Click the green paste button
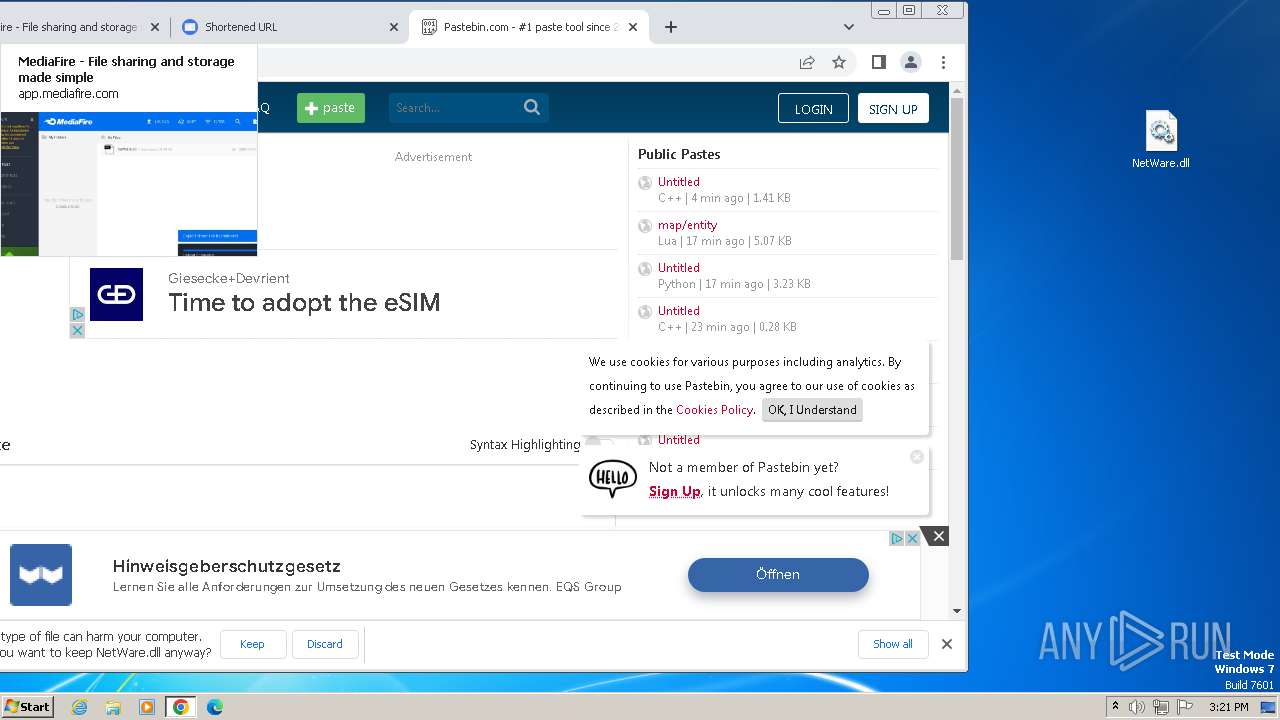1280x720 pixels. [x=331, y=108]
